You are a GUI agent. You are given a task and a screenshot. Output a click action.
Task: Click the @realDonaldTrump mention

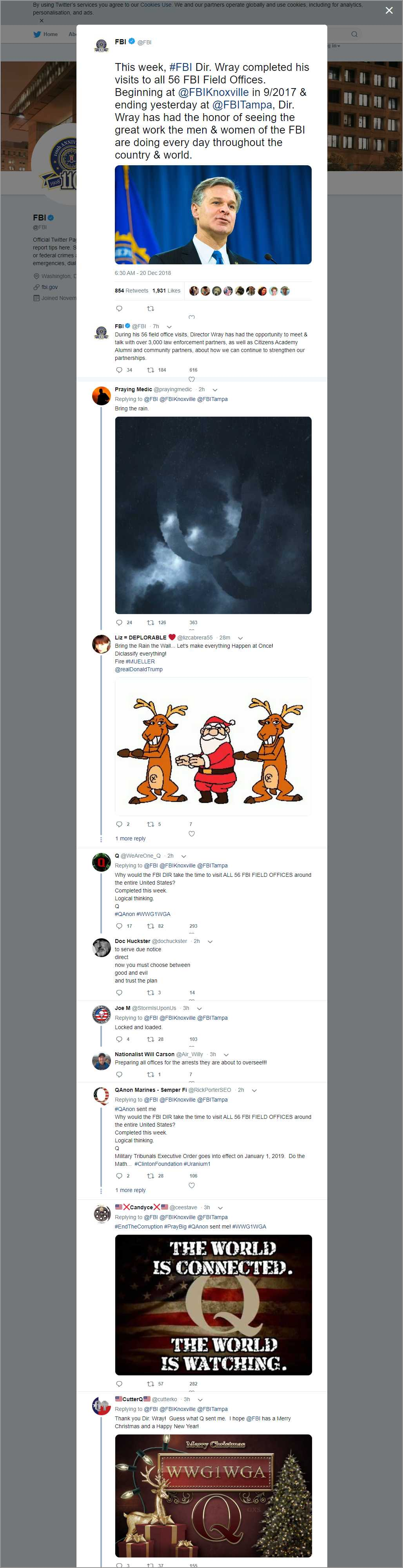[138, 669]
